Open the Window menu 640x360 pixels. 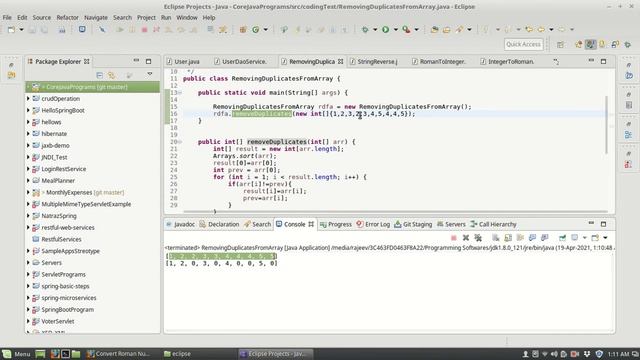tap(187, 18)
